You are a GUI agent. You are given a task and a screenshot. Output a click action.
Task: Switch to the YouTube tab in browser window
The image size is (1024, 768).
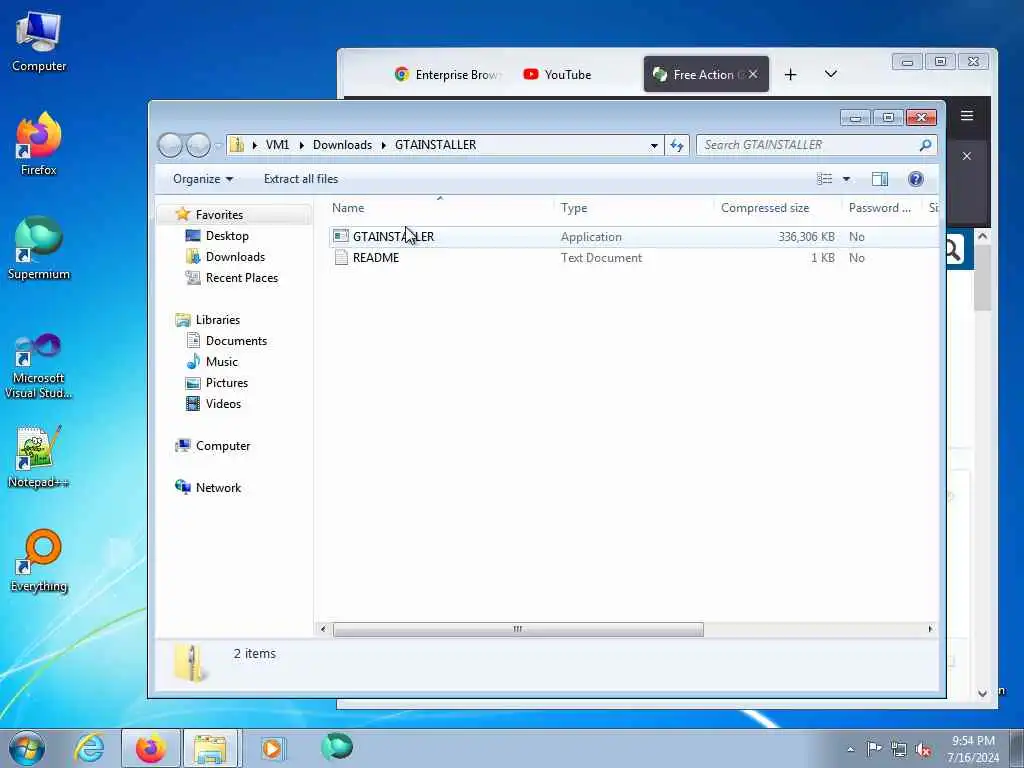pyautogui.click(x=558, y=74)
